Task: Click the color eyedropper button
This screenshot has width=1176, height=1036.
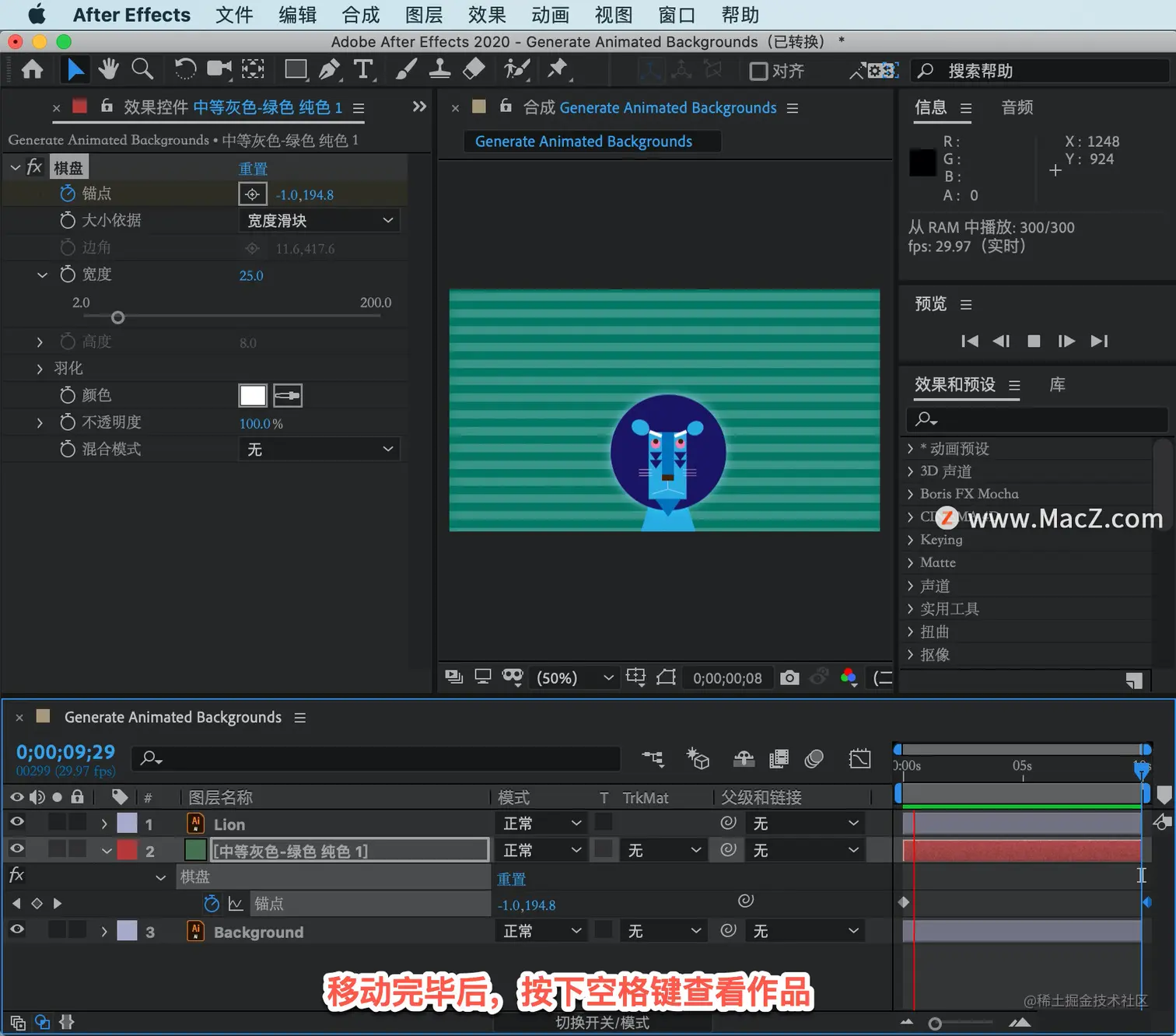Action: tap(288, 396)
